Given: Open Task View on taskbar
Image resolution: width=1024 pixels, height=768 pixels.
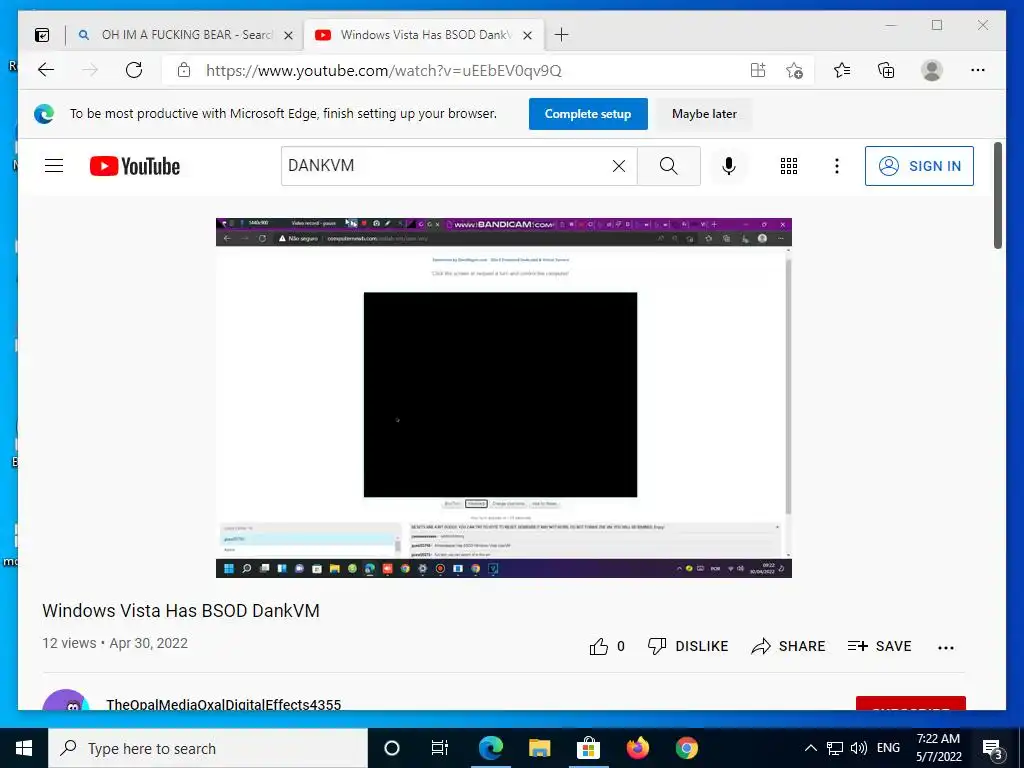Looking at the screenshot, I should (x=440, y=748).
